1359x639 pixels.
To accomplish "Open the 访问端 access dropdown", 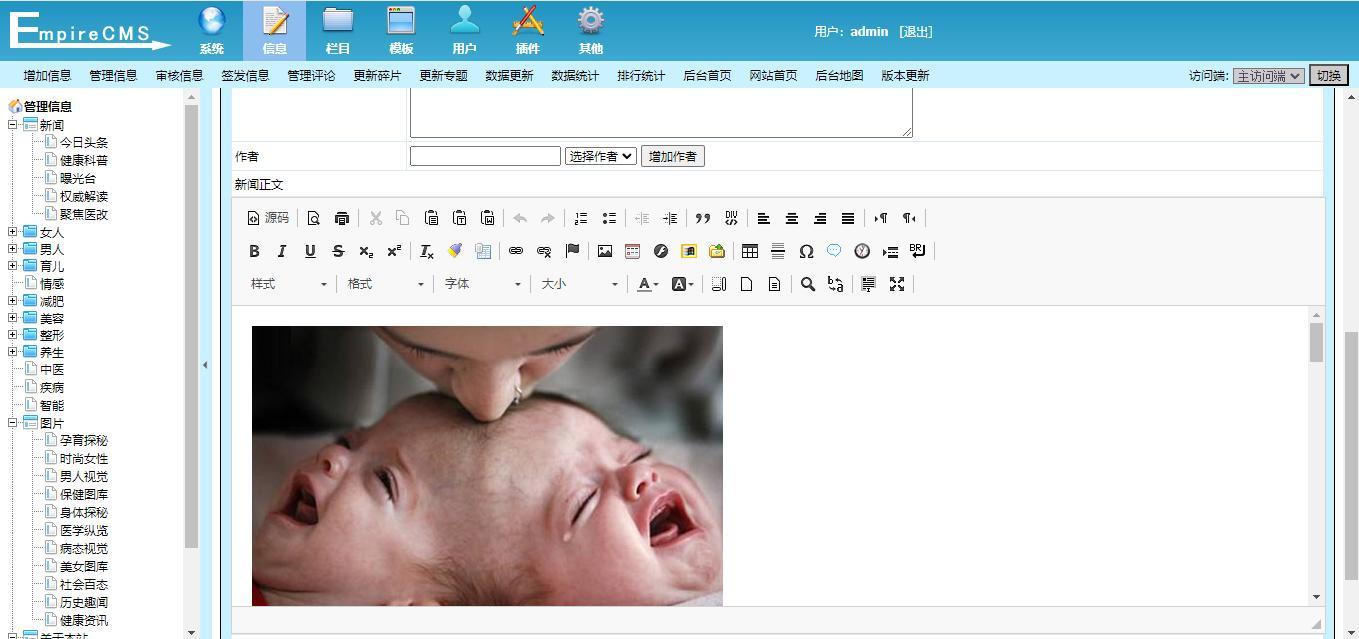I will tap(1268, 76).
